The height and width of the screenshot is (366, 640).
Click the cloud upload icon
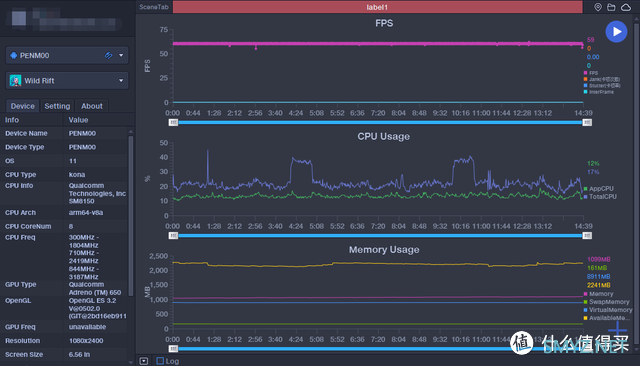coord(626,7)
